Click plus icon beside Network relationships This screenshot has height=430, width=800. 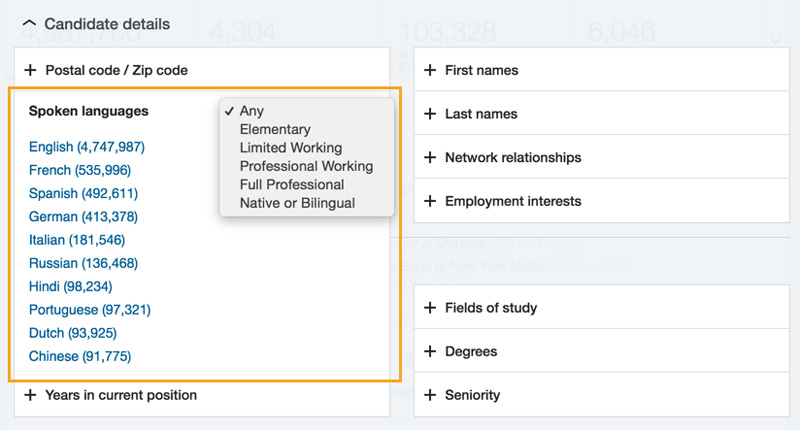pyautogui.click(x=430, y=157)
